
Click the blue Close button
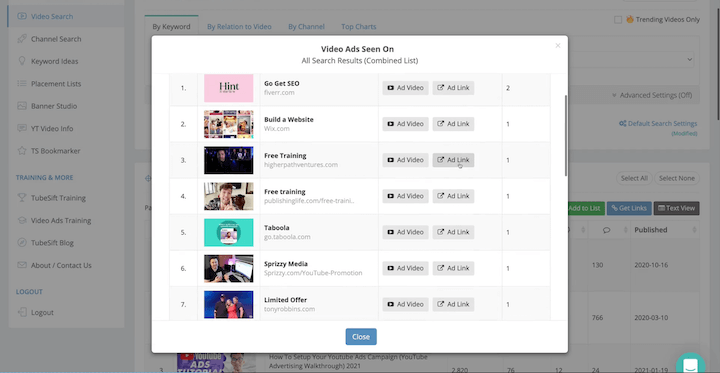[361, 337]
